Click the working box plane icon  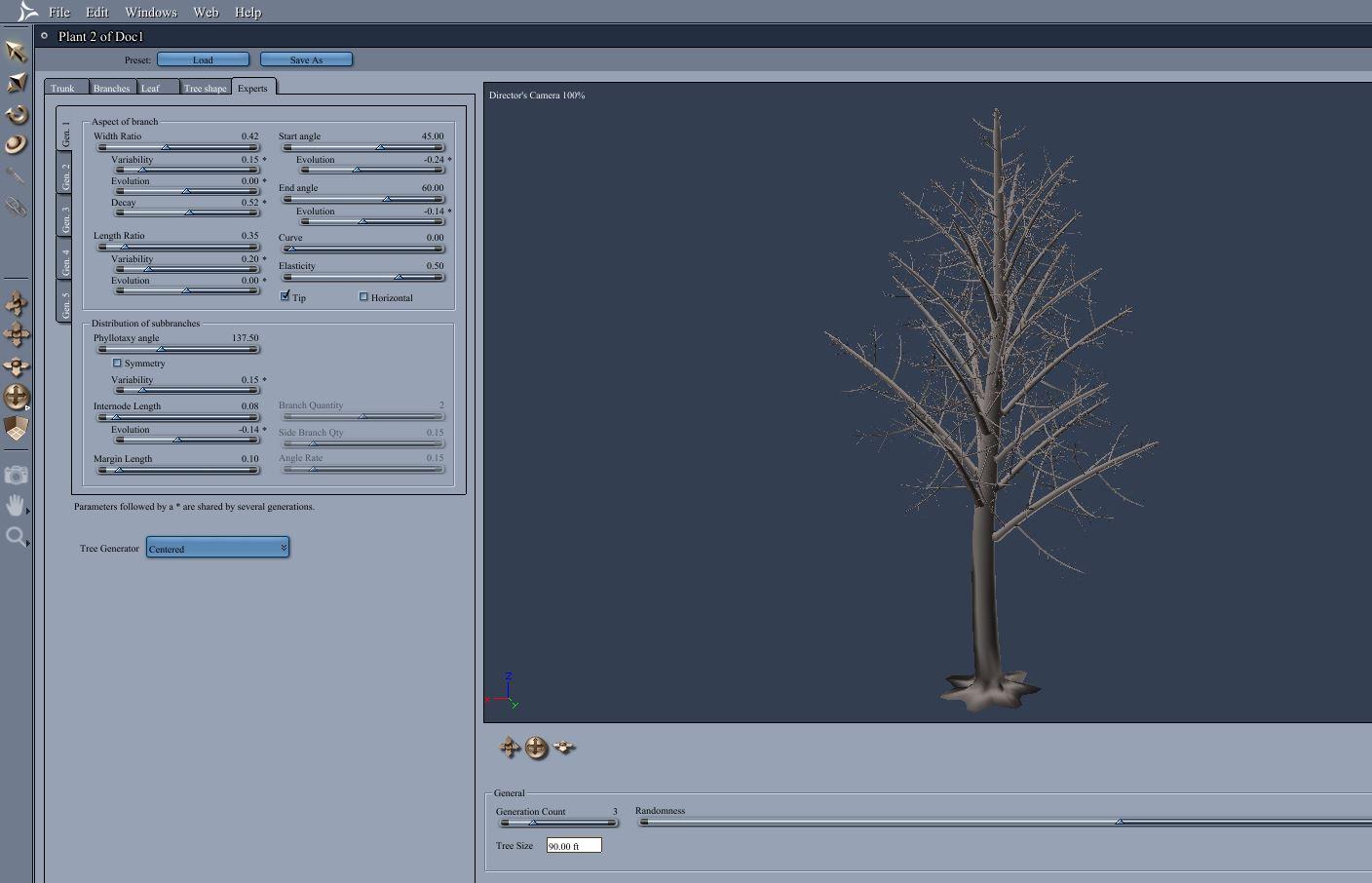click(x=16, y=428)
